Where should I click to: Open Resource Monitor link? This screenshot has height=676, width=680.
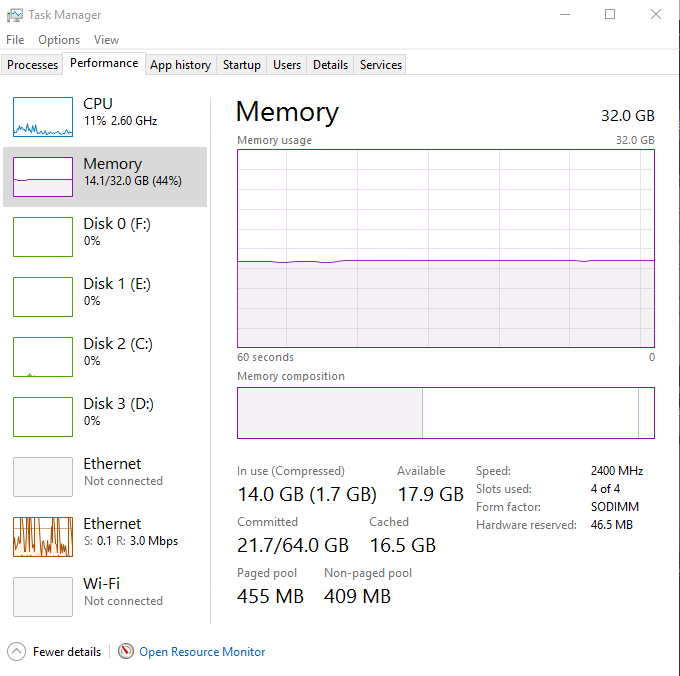coord(202,652)
